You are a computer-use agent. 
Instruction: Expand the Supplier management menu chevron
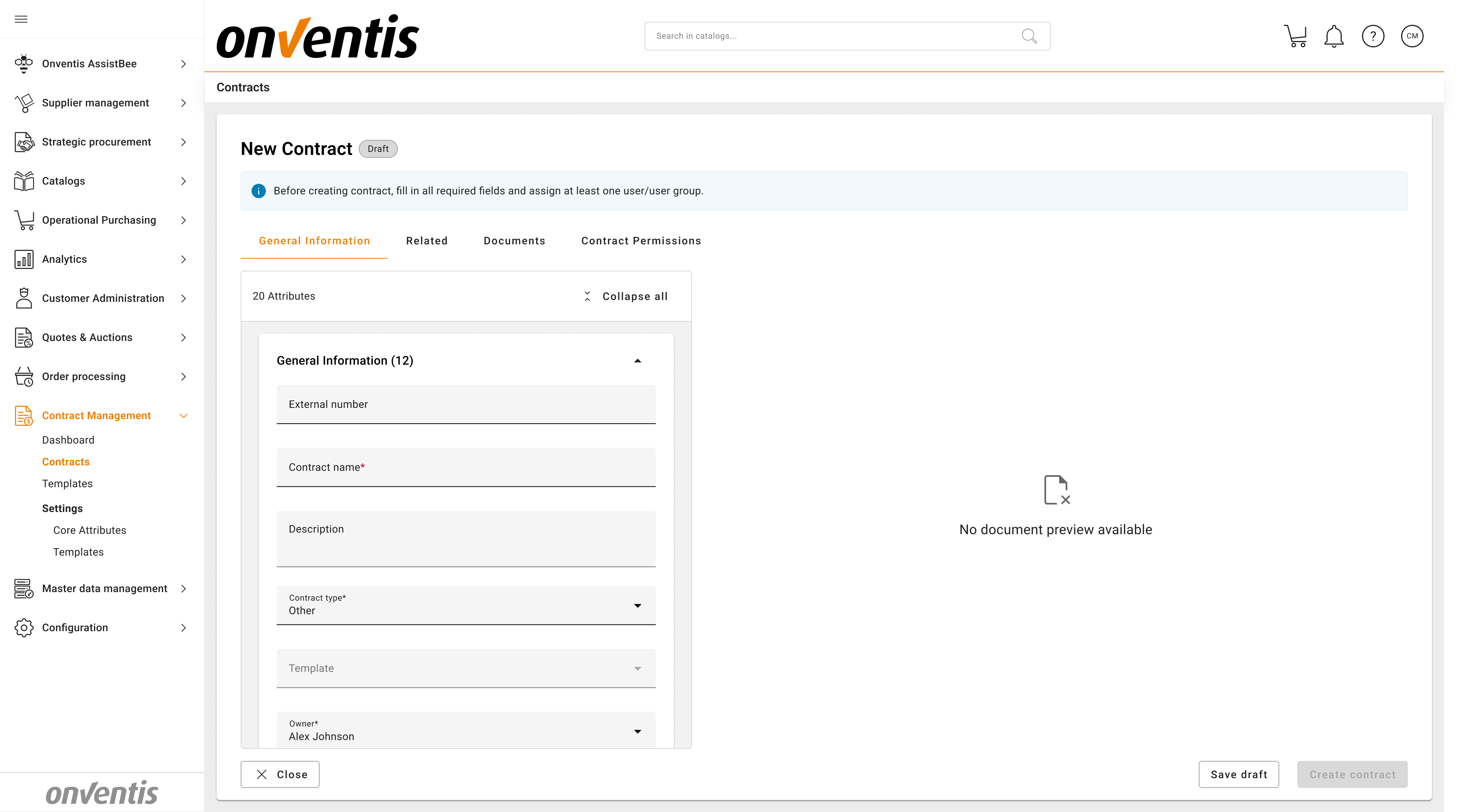click(x=184, y=103)
